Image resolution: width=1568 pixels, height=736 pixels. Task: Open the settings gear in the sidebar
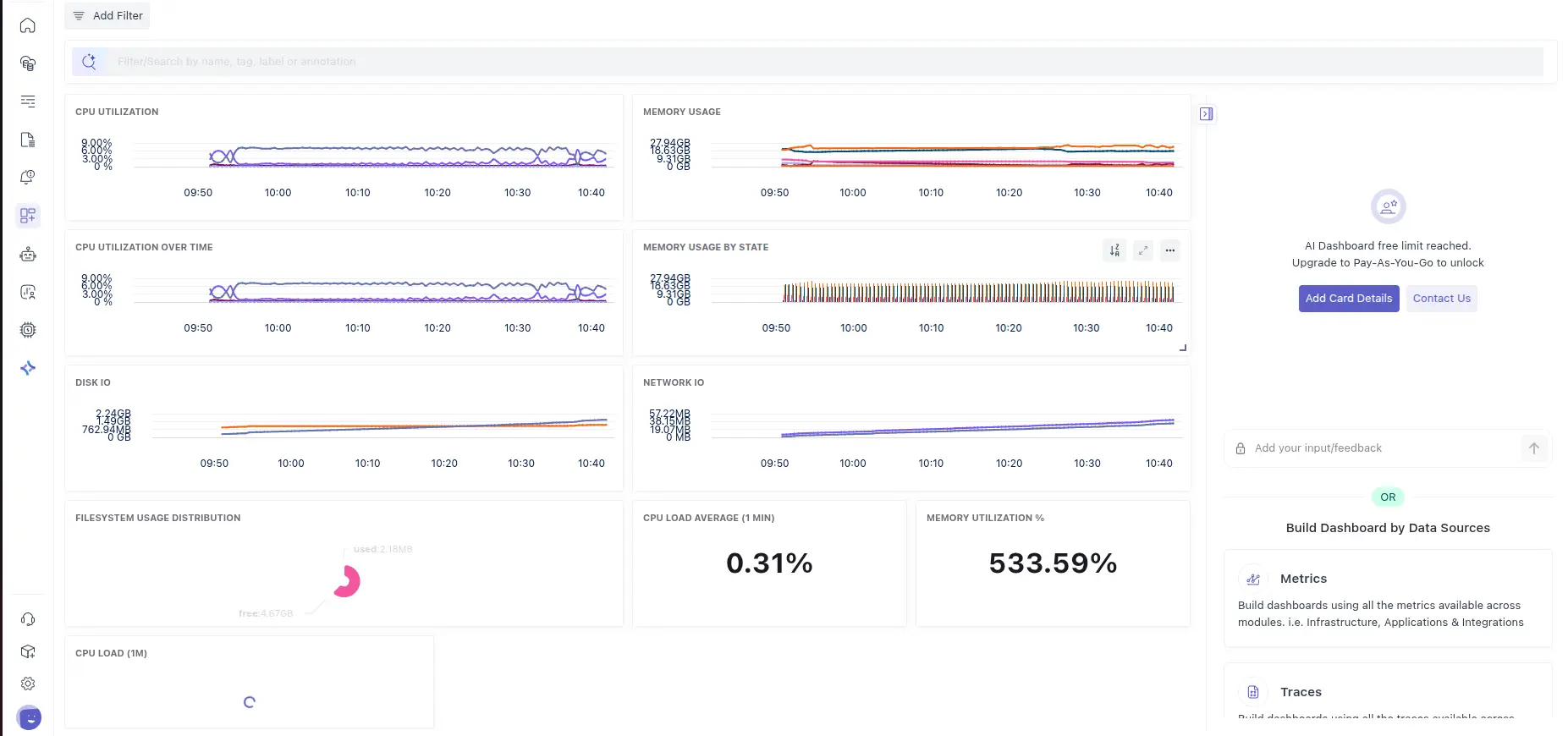(x=28, y=684)
